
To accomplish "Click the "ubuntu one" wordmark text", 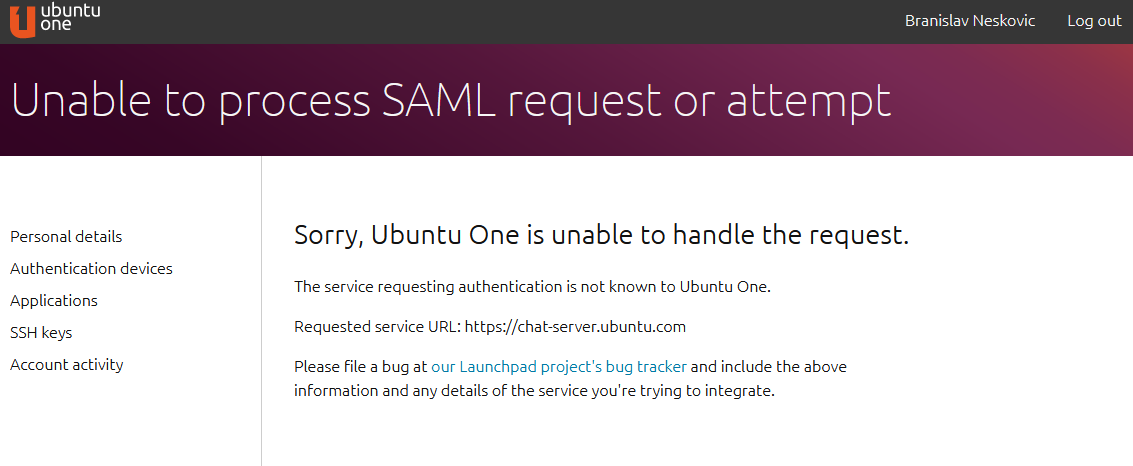I will tap(71, 17).
